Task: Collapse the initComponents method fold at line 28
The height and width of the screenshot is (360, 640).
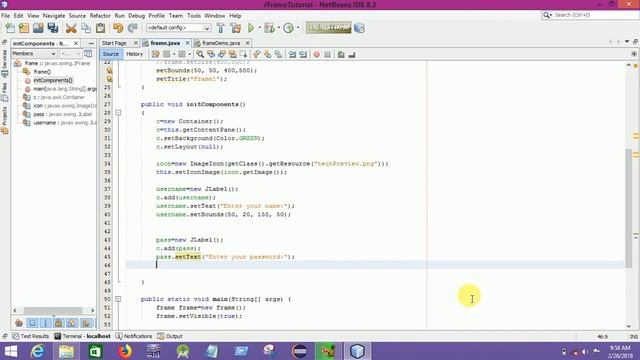Action: pos(118,113)
